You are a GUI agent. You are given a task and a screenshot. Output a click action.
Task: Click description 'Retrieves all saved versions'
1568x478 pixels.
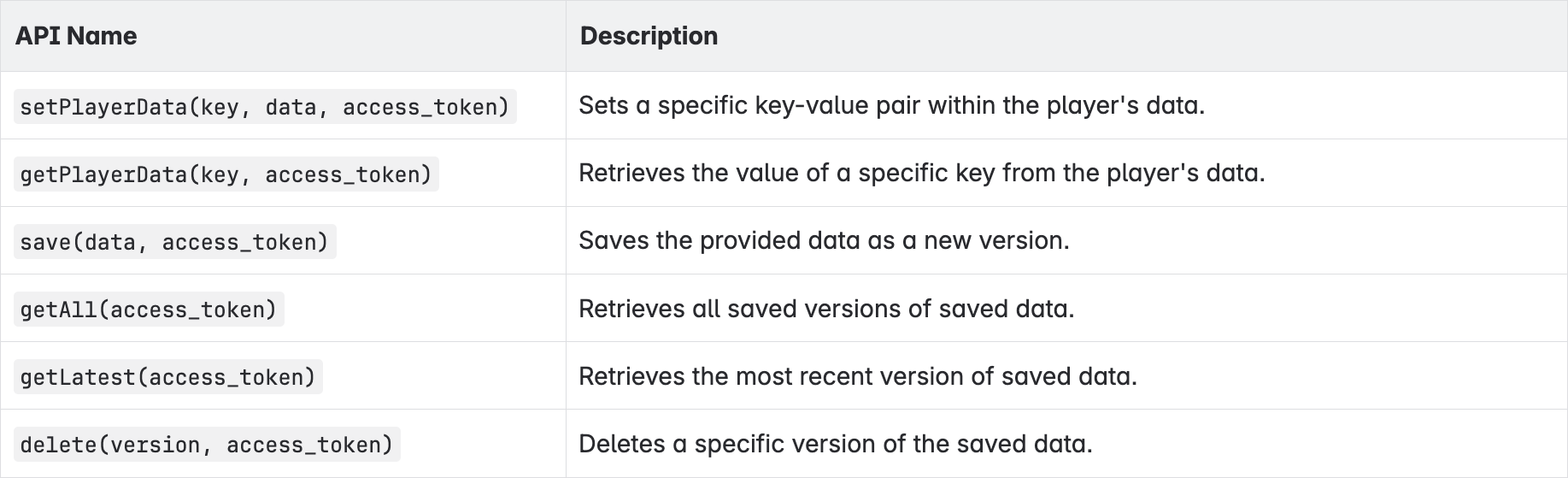click(x=826, y=308)
